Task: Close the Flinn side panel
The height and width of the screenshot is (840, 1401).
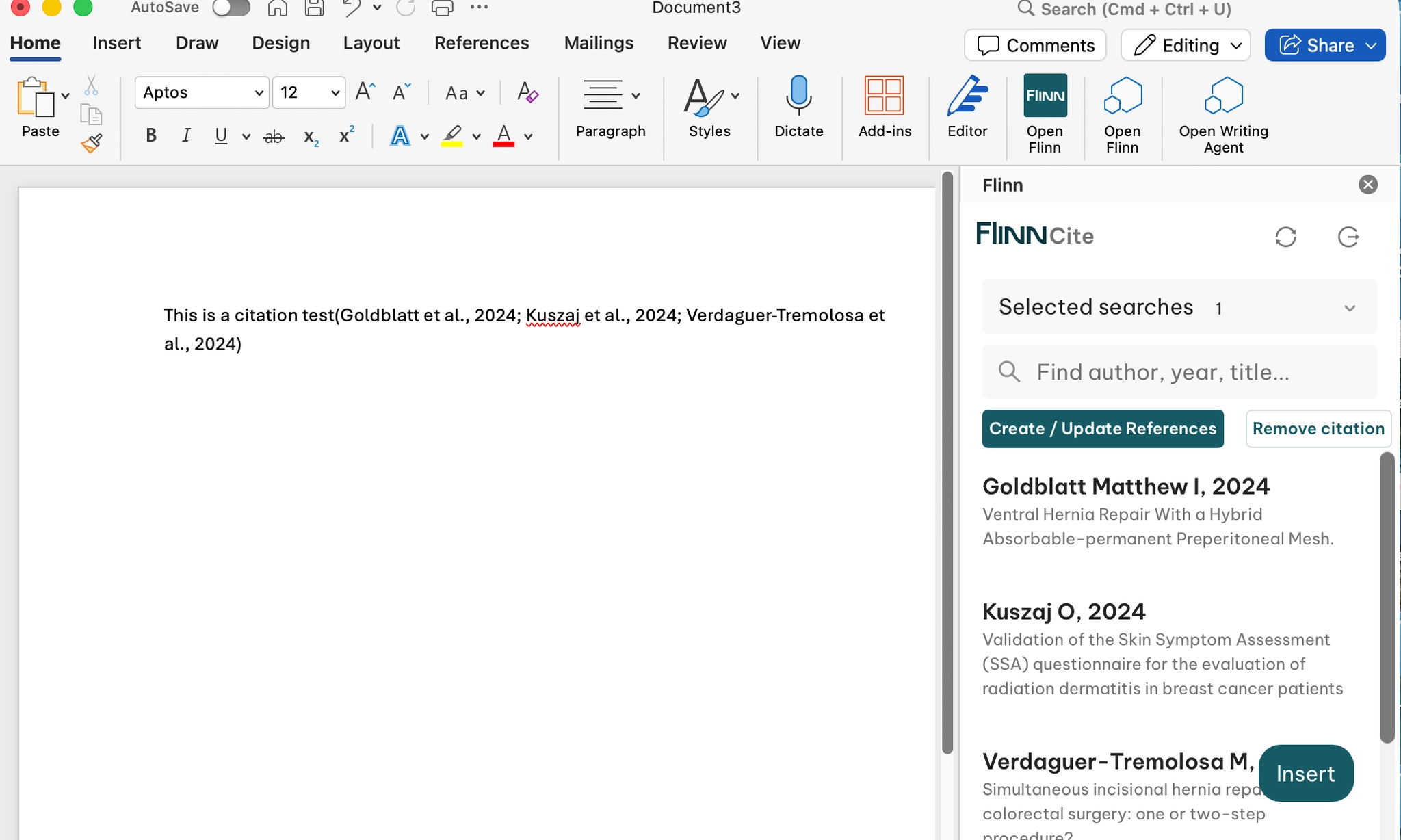Action: pyautogui.click(x=1368, y=185)
